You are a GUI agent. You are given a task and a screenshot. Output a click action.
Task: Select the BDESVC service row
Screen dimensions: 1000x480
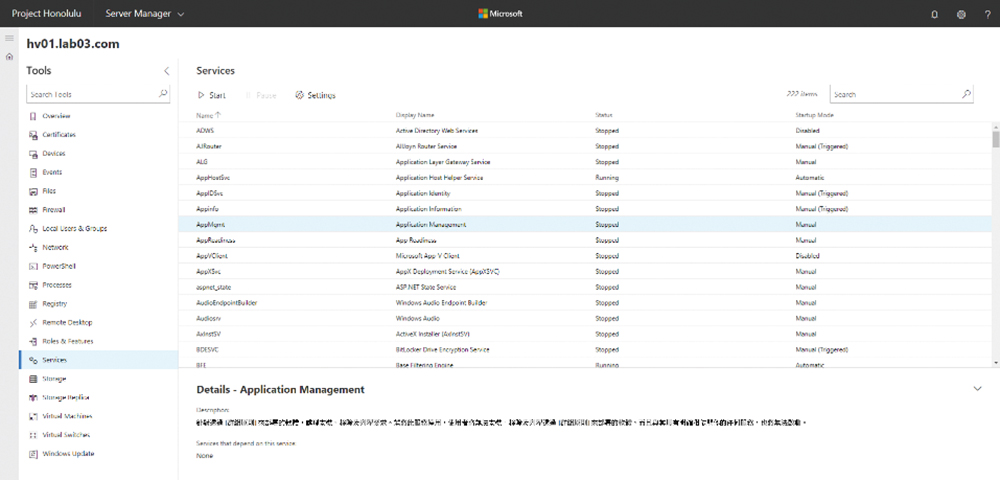point(585,349)
